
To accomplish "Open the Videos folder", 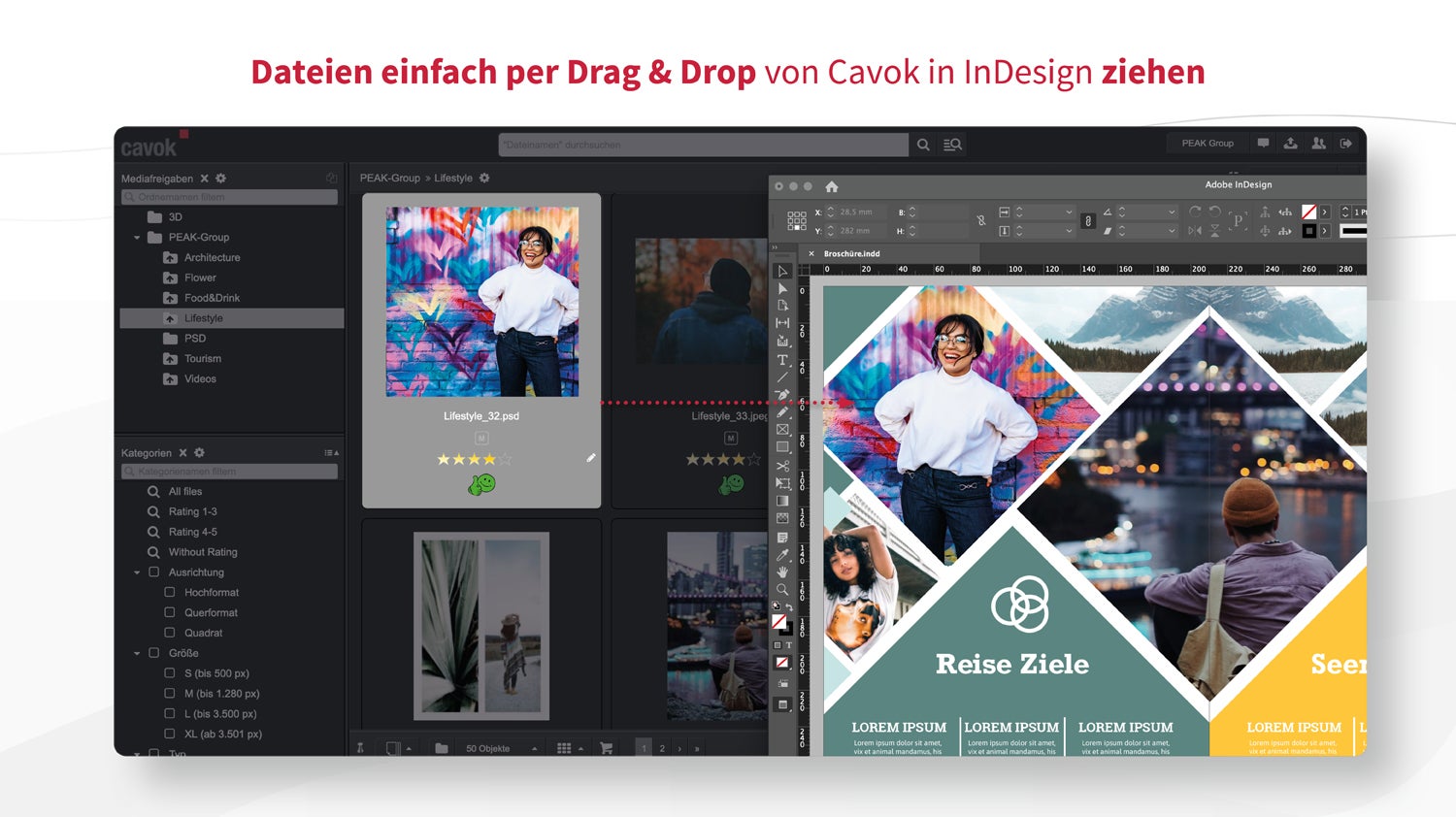I will 200,379.
